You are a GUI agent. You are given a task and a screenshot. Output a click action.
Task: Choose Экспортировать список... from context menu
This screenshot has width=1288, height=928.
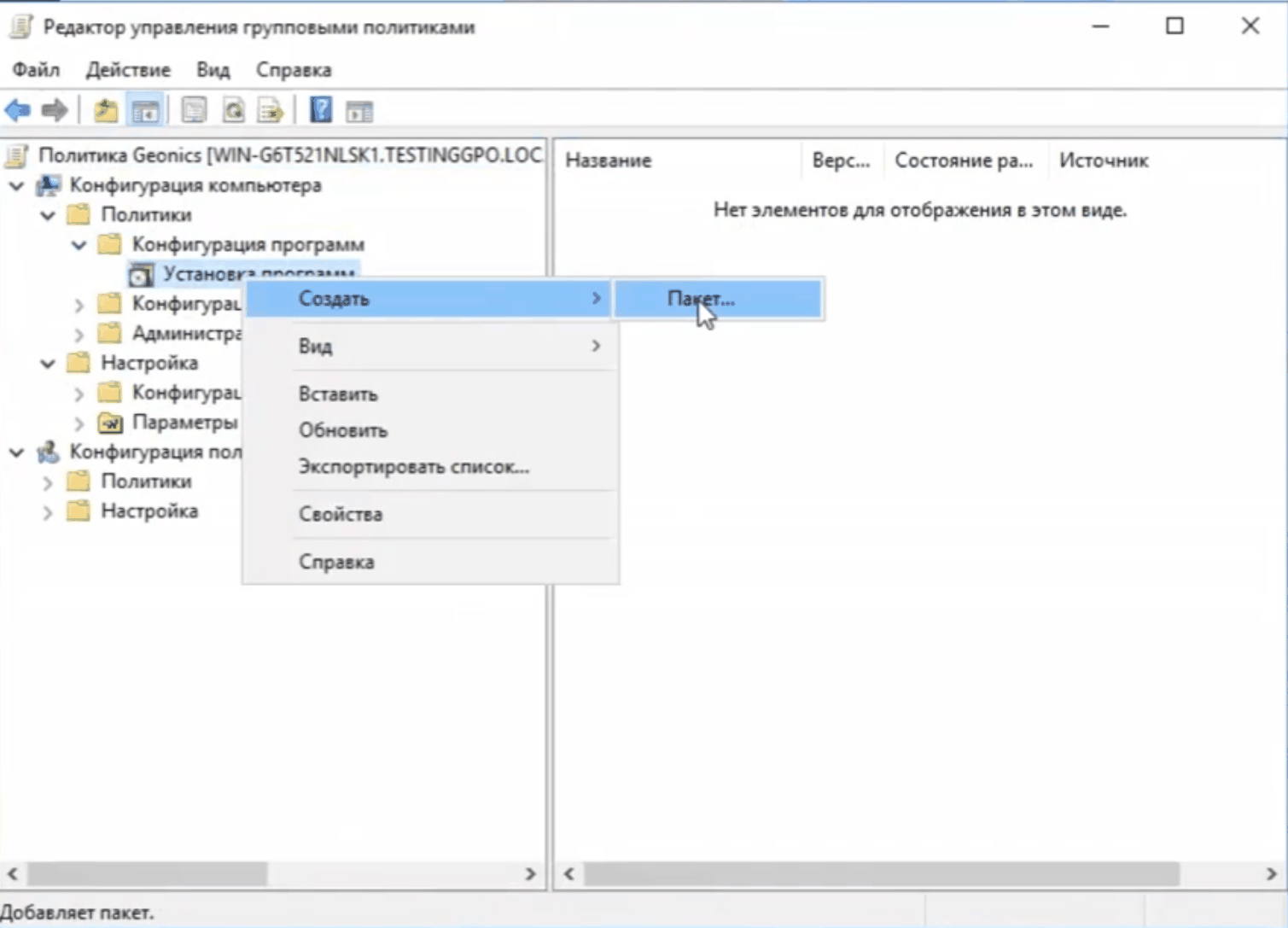413,467
